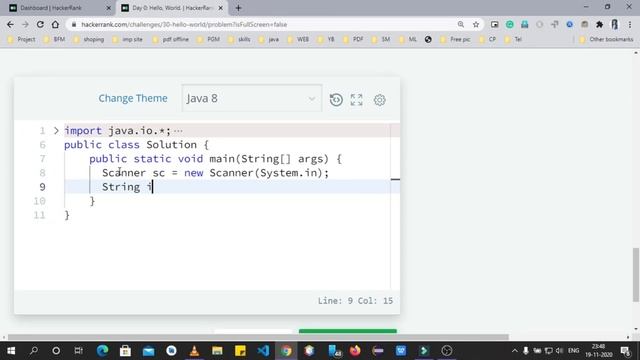Open Cortana from the taskbar
Screen dimensions: 640x360
click(x=56, y=351)
